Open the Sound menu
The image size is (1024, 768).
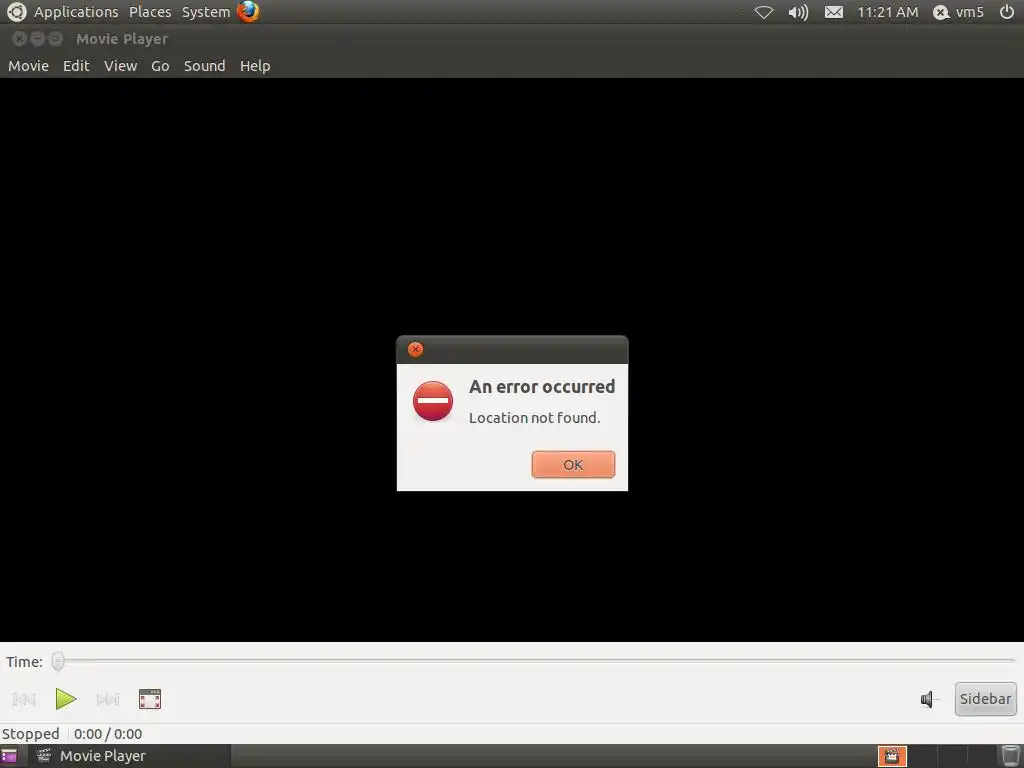[x=204, y=66]
